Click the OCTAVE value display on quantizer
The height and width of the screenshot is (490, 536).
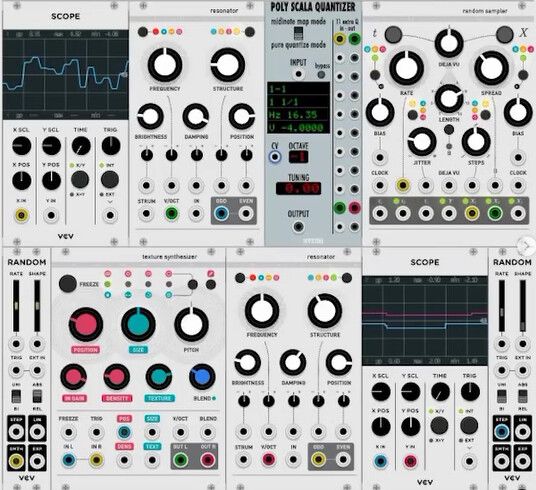pyautogui.click(x=298, y=157)
